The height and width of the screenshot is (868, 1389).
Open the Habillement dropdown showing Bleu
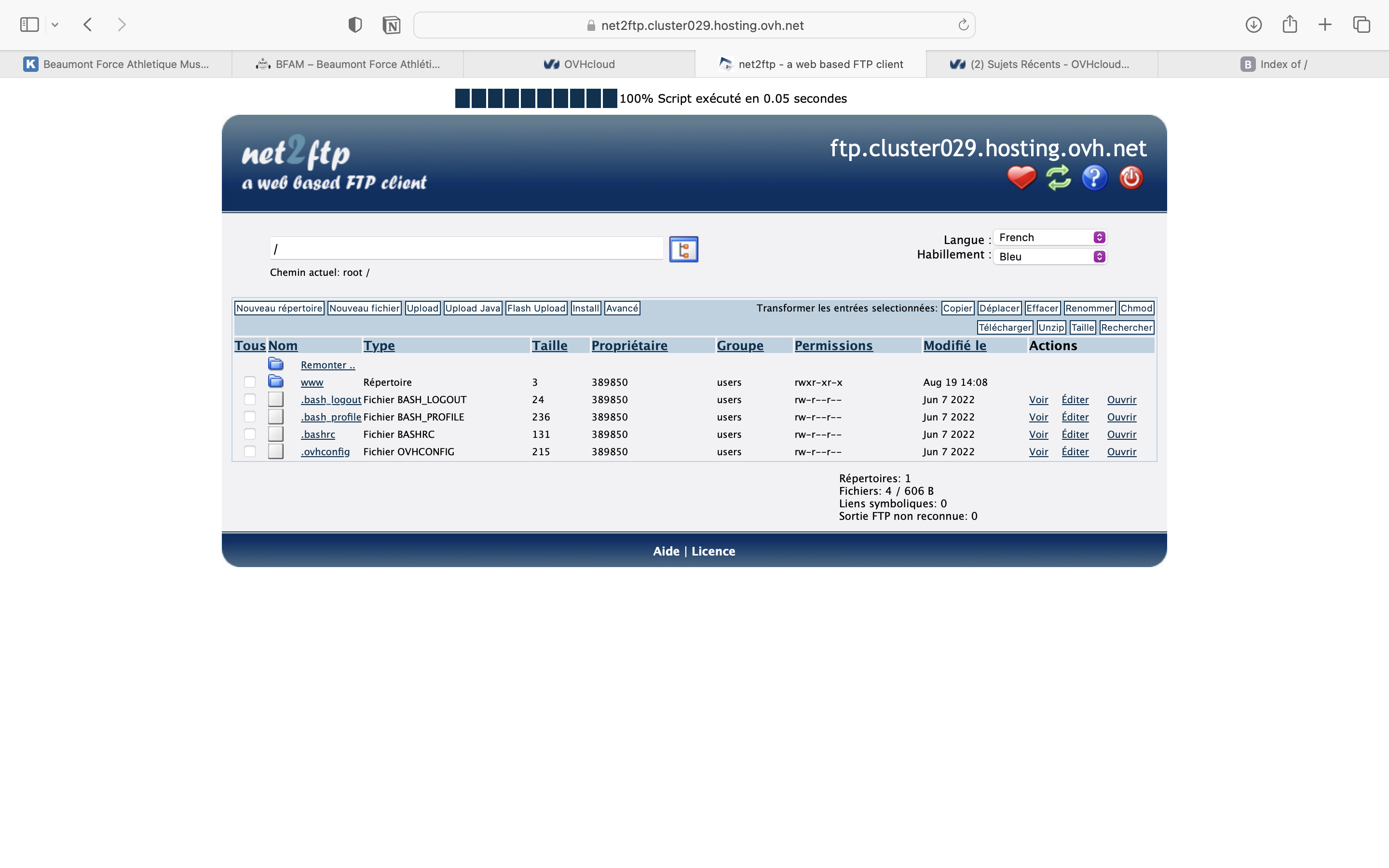1049,257
